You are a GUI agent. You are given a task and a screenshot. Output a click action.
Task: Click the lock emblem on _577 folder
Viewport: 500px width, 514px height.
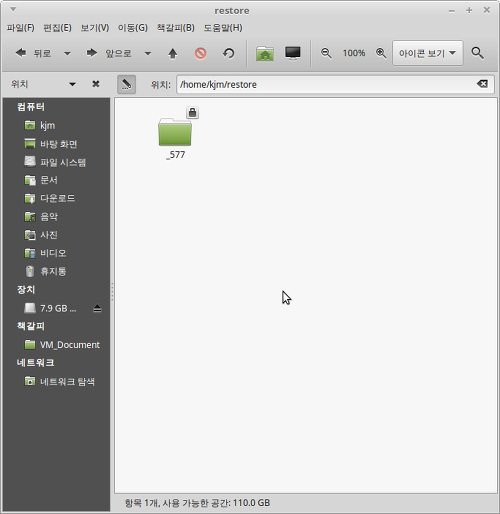(192, 113)
